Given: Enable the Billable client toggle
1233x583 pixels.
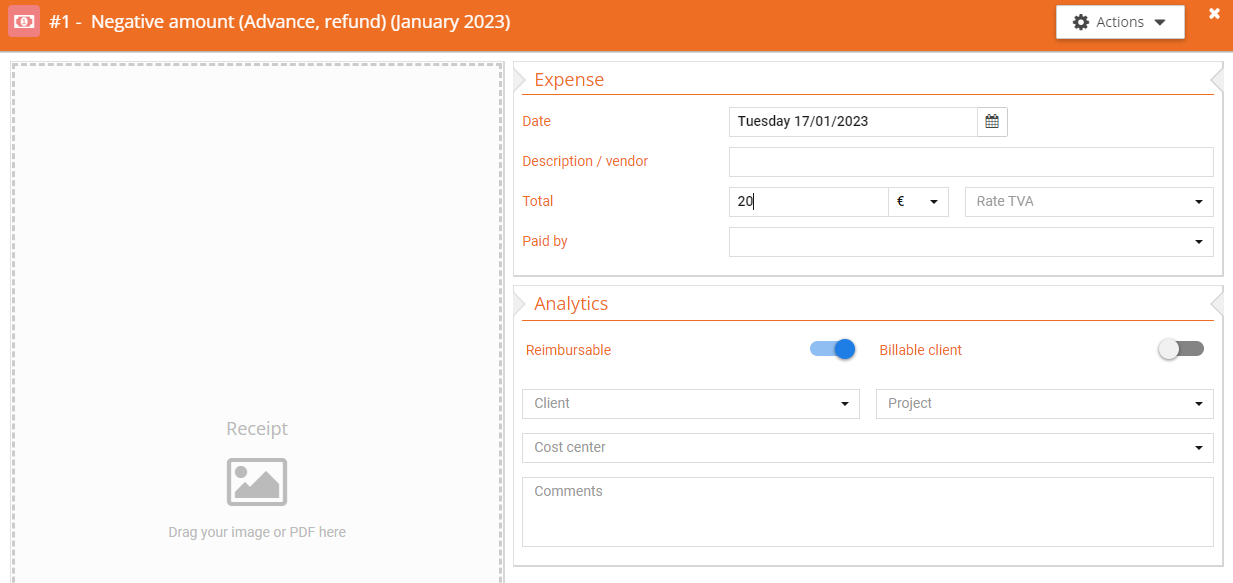Looking at the screenshot, I should tap(1181, 349).
